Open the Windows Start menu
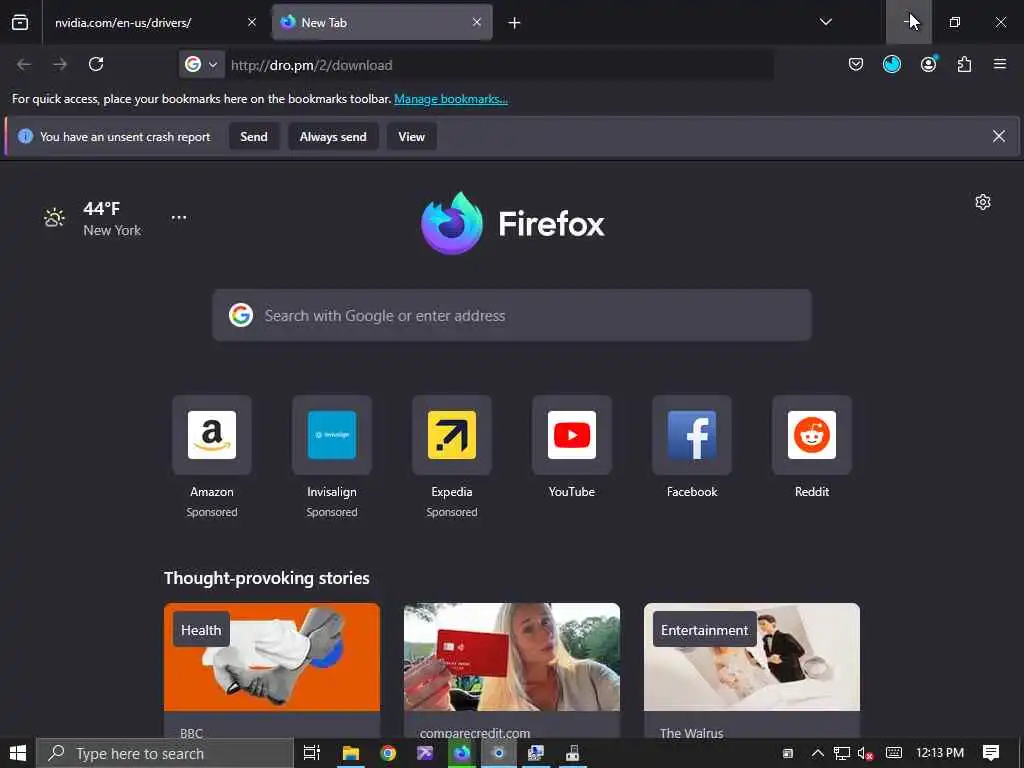The image size is (1024, 768). point(18,753)
